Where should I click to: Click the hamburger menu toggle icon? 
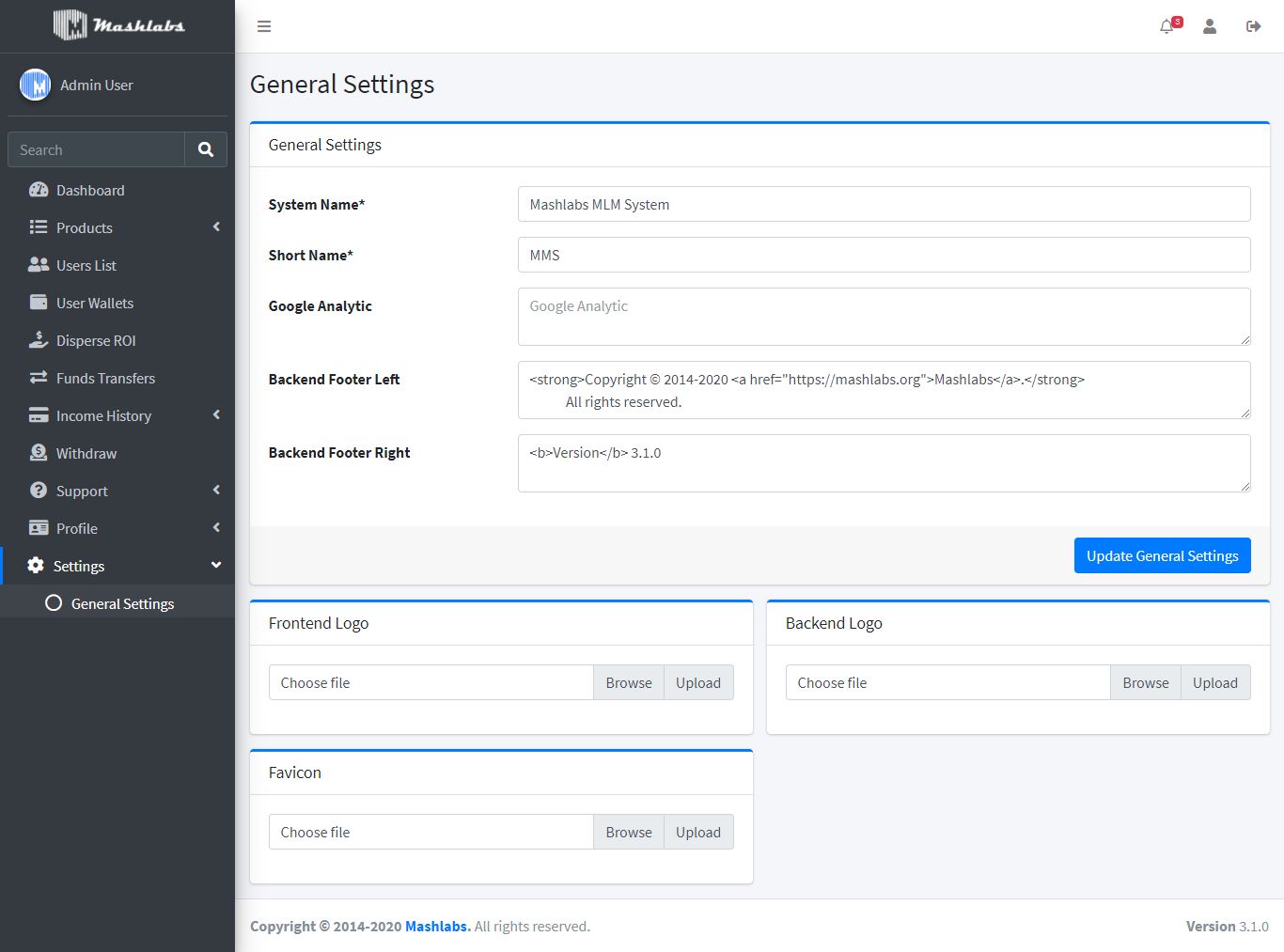pos(264,26)
